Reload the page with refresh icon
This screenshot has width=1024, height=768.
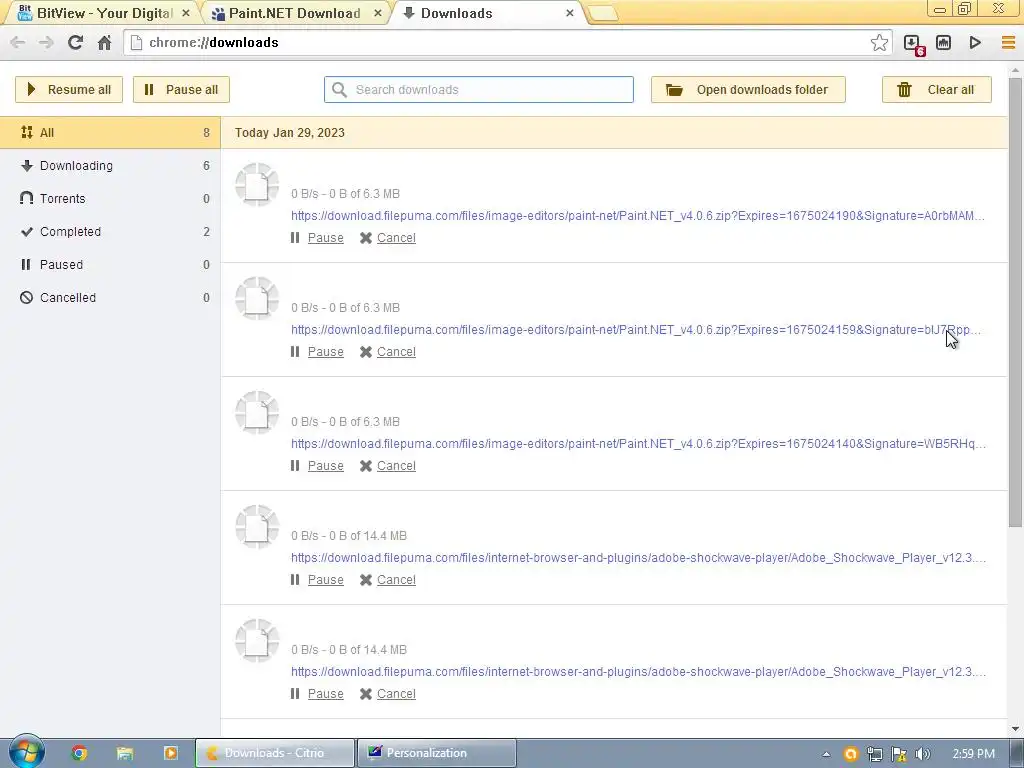click(x=75, y=42)
